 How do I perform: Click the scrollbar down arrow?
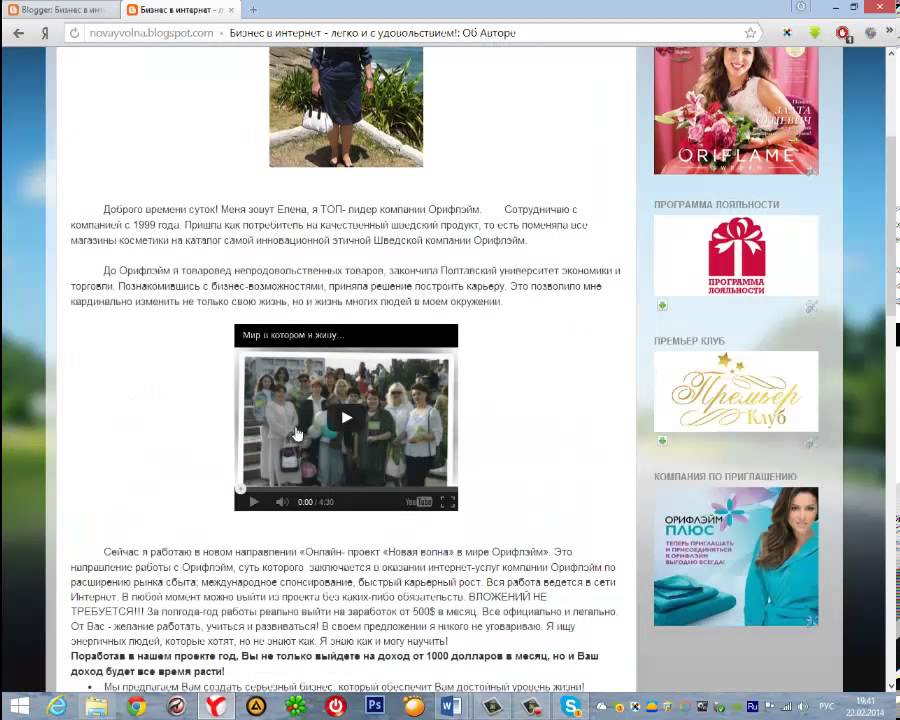[x=891, y=686]
